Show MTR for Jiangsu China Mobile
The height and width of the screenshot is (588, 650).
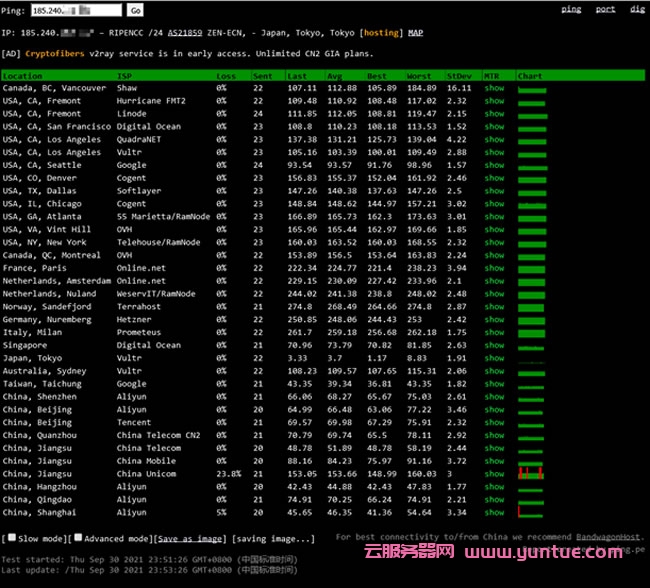494,461
